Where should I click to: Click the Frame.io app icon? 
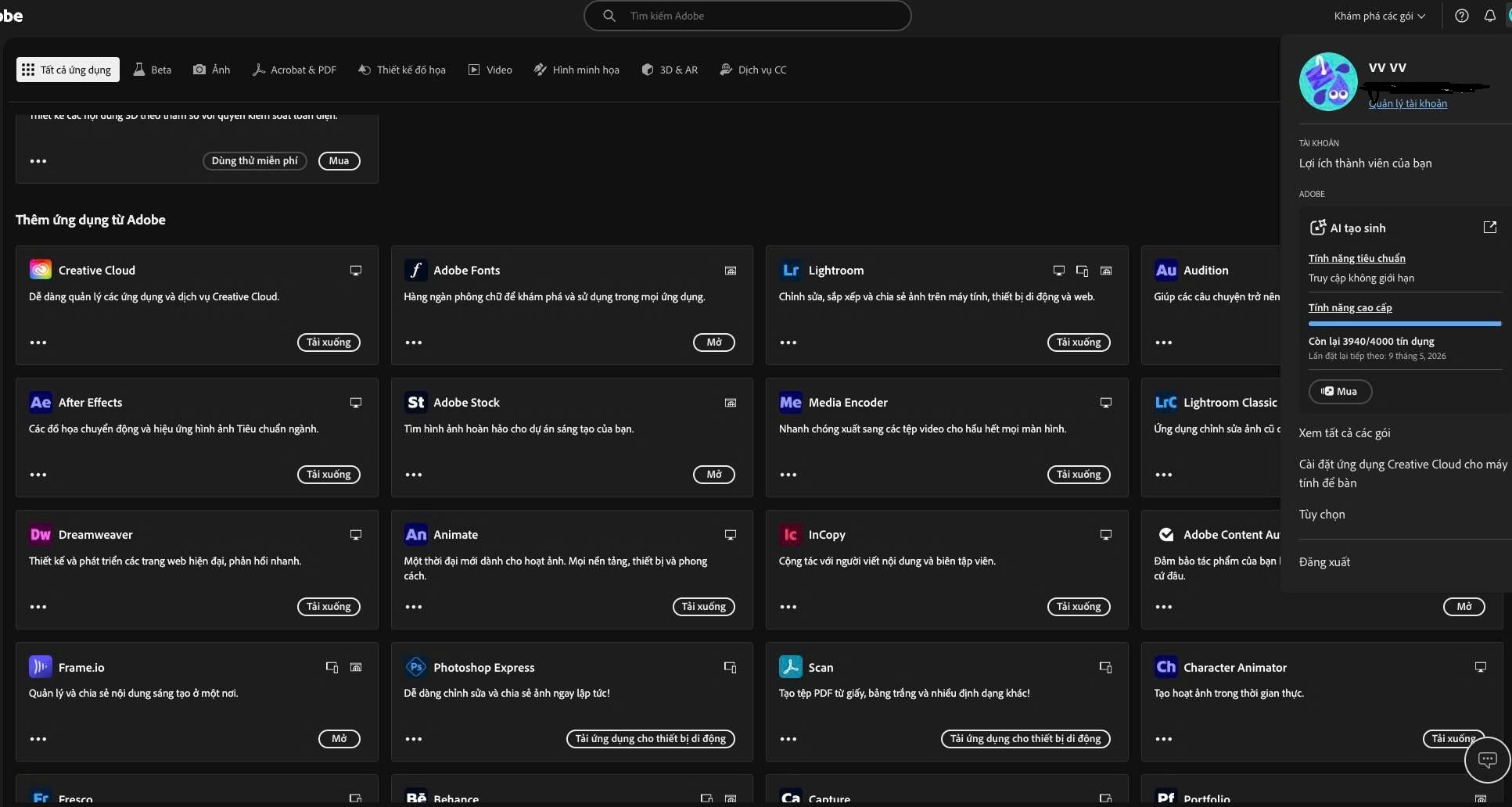[40, 667]
